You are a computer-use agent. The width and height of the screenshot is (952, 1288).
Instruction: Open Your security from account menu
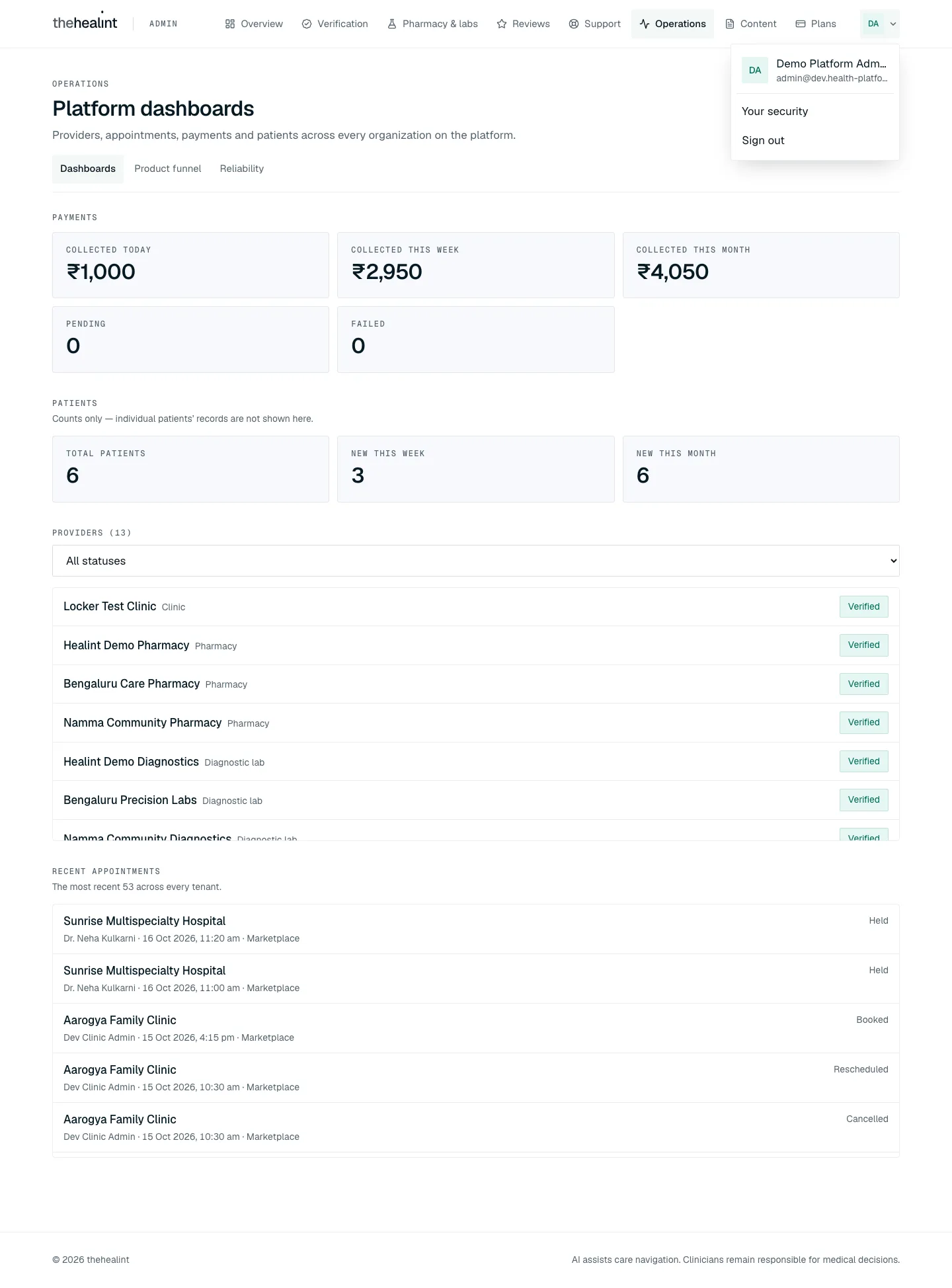click(815, 111)
